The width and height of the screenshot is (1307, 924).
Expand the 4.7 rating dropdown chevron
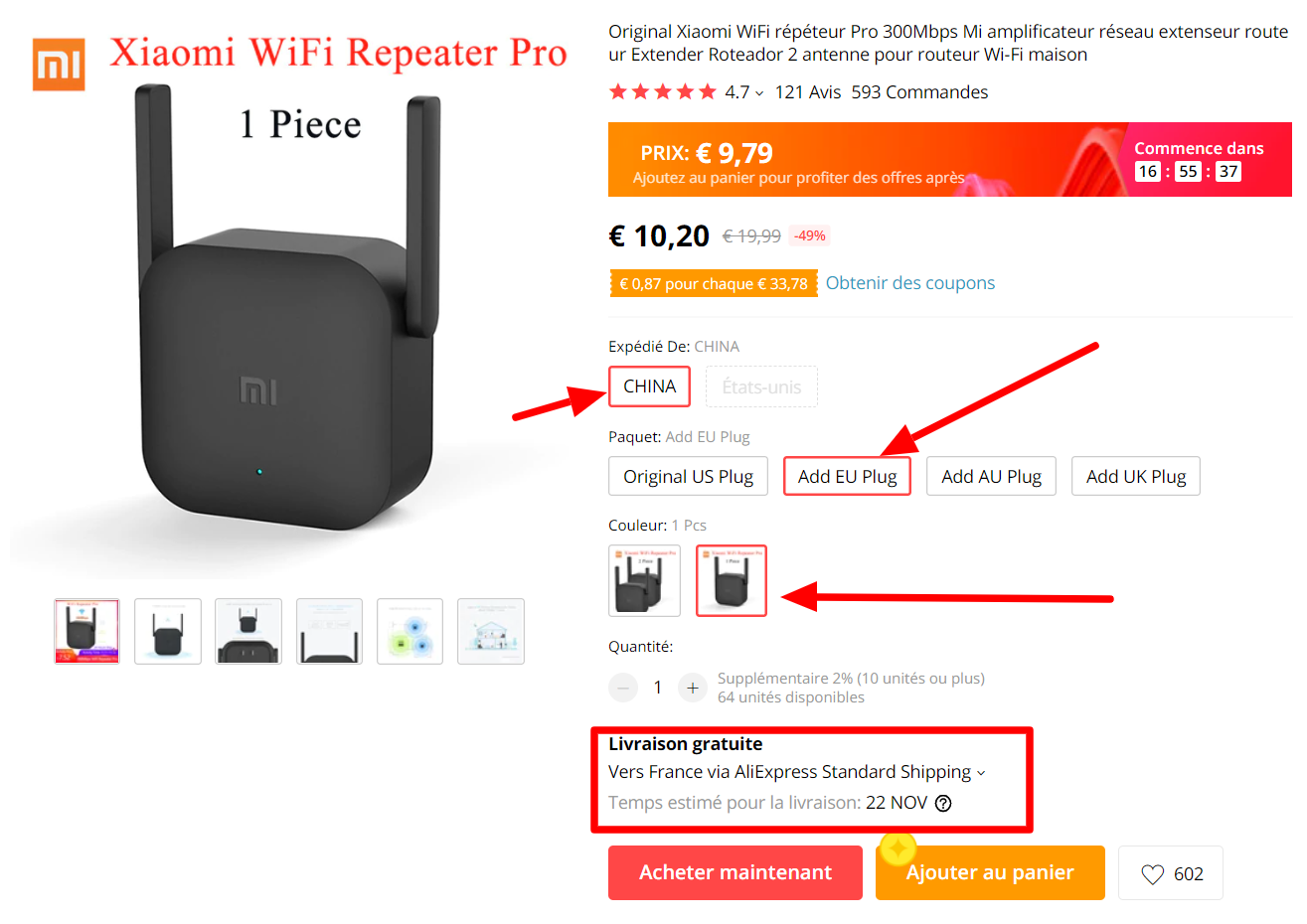tap(759, 93)
